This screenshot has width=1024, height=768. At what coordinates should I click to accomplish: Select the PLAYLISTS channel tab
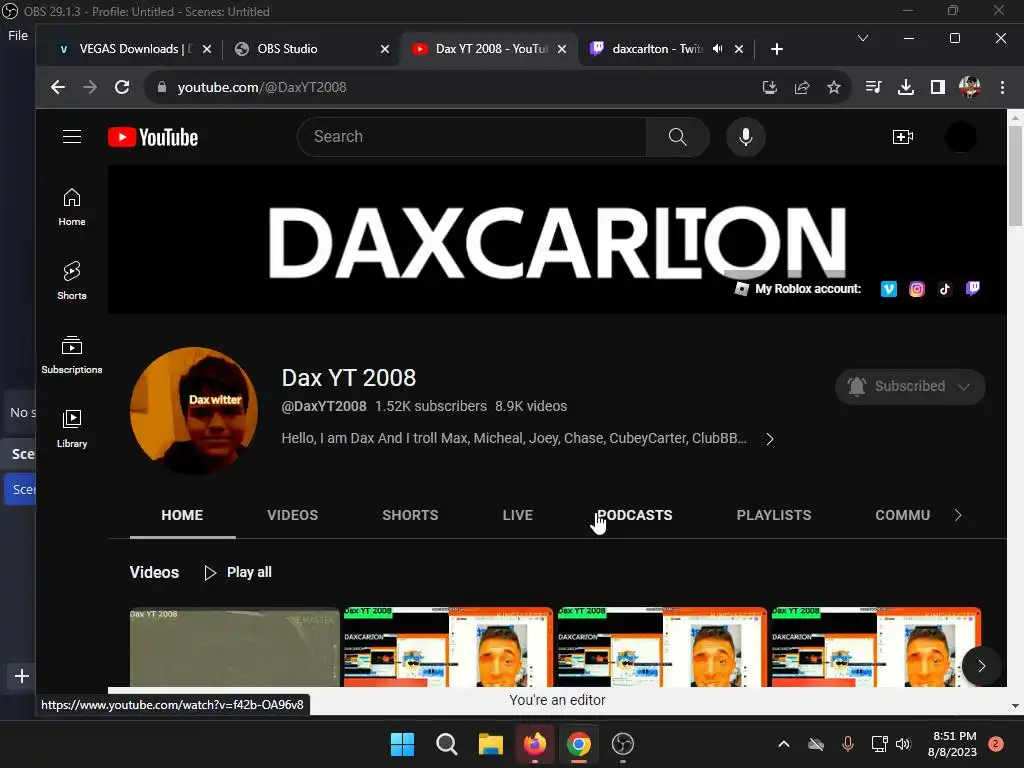click(774, 515)
